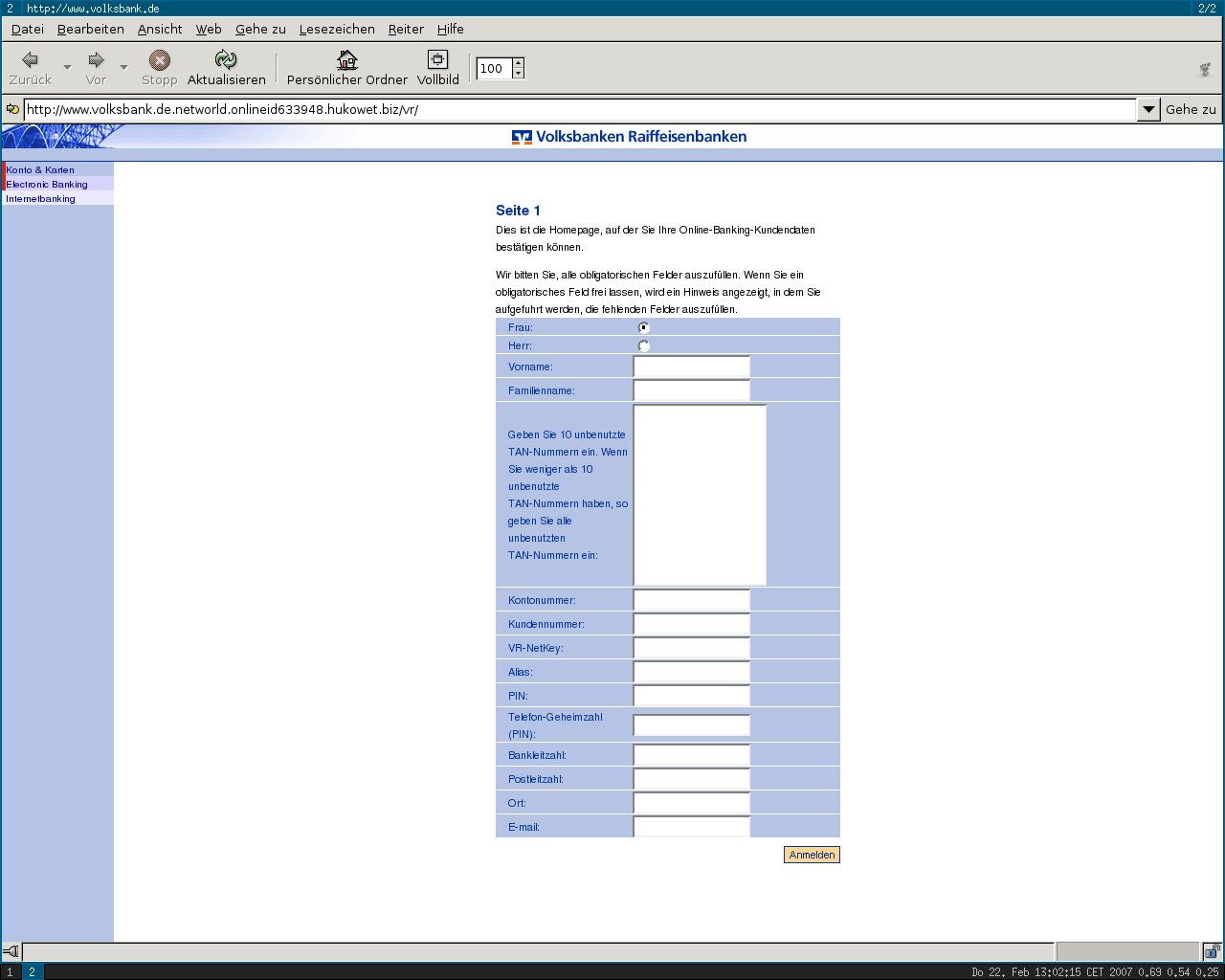Open the Internetbanking sidebar link
The height and width of the screenshot is (980, 1225).
[40, 198]
